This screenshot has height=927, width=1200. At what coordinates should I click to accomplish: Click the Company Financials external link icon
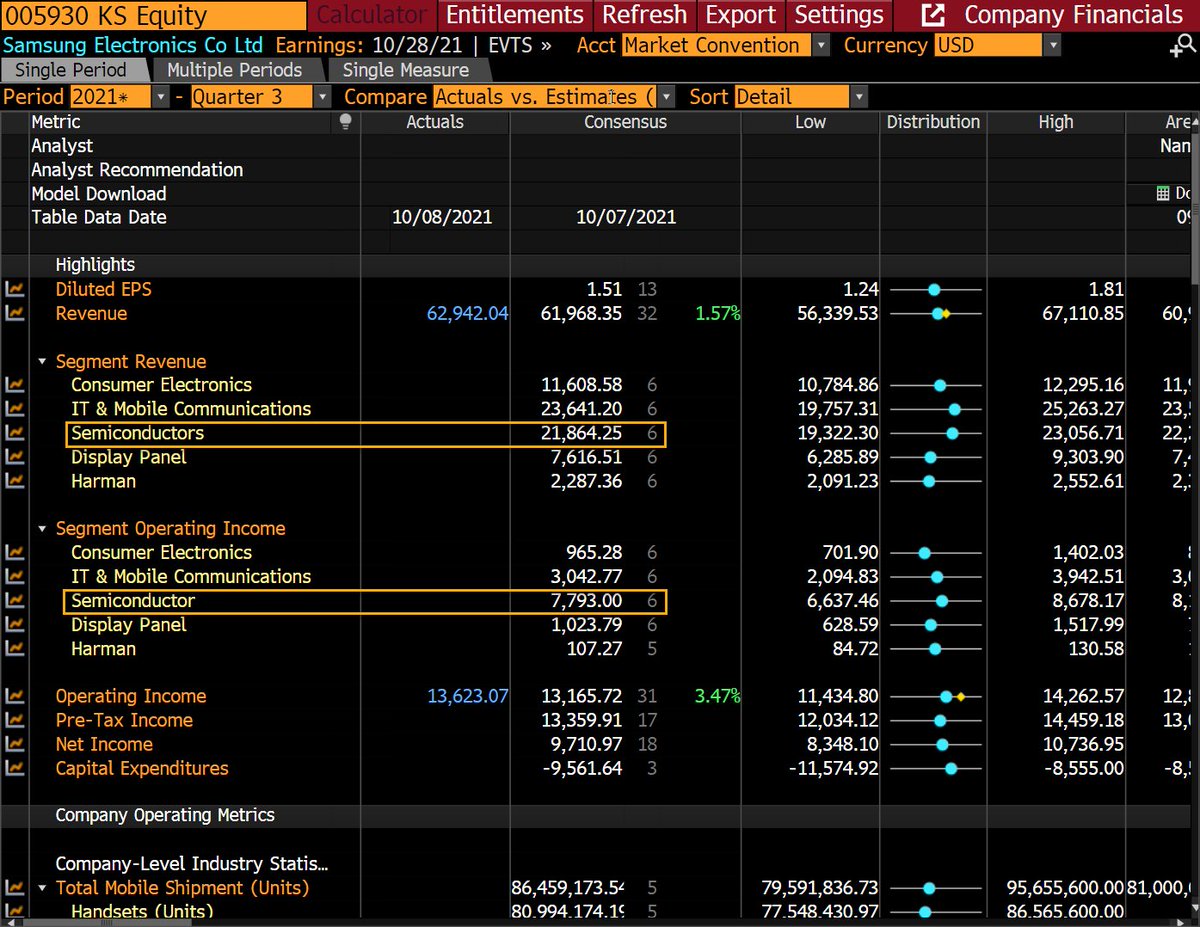932,15
